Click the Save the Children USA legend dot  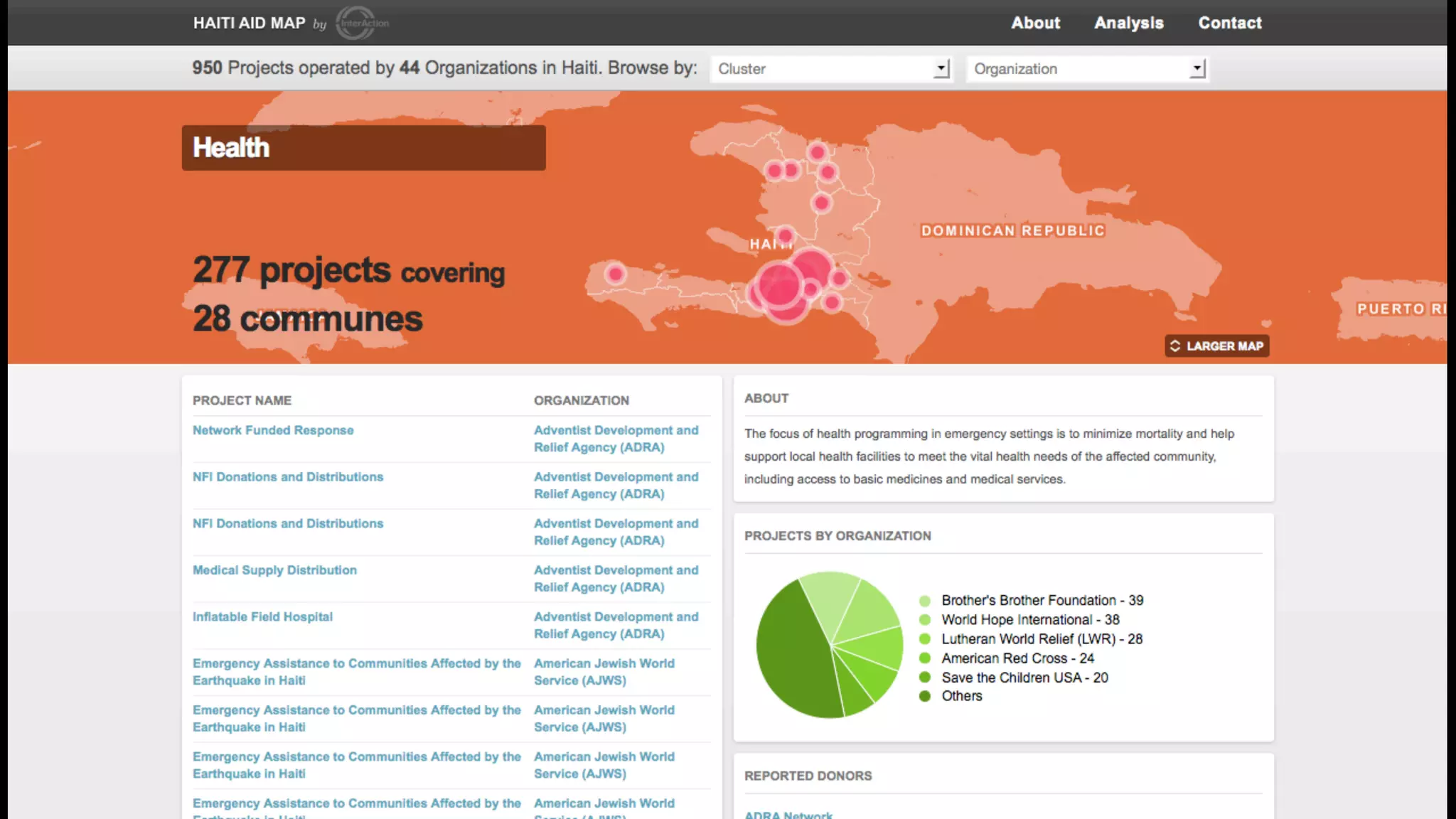[925, 678]
